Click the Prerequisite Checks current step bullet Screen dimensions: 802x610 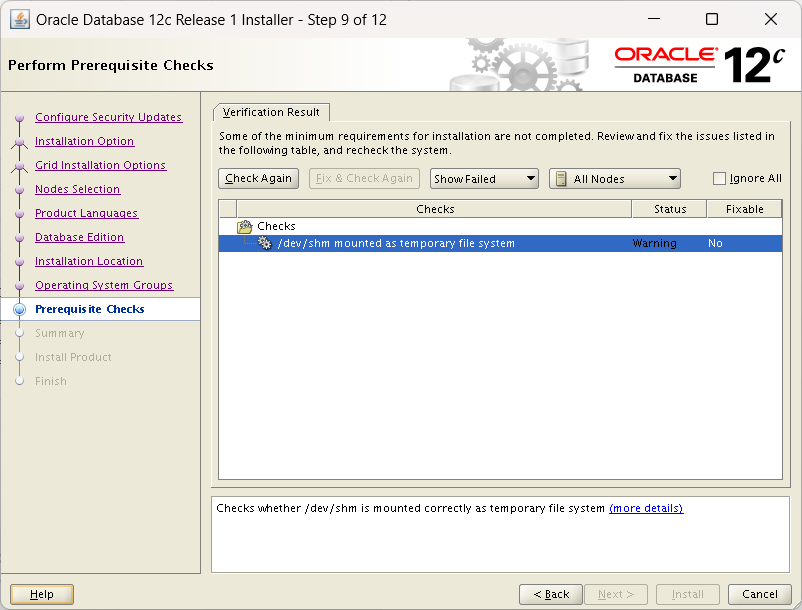(19, 309)
